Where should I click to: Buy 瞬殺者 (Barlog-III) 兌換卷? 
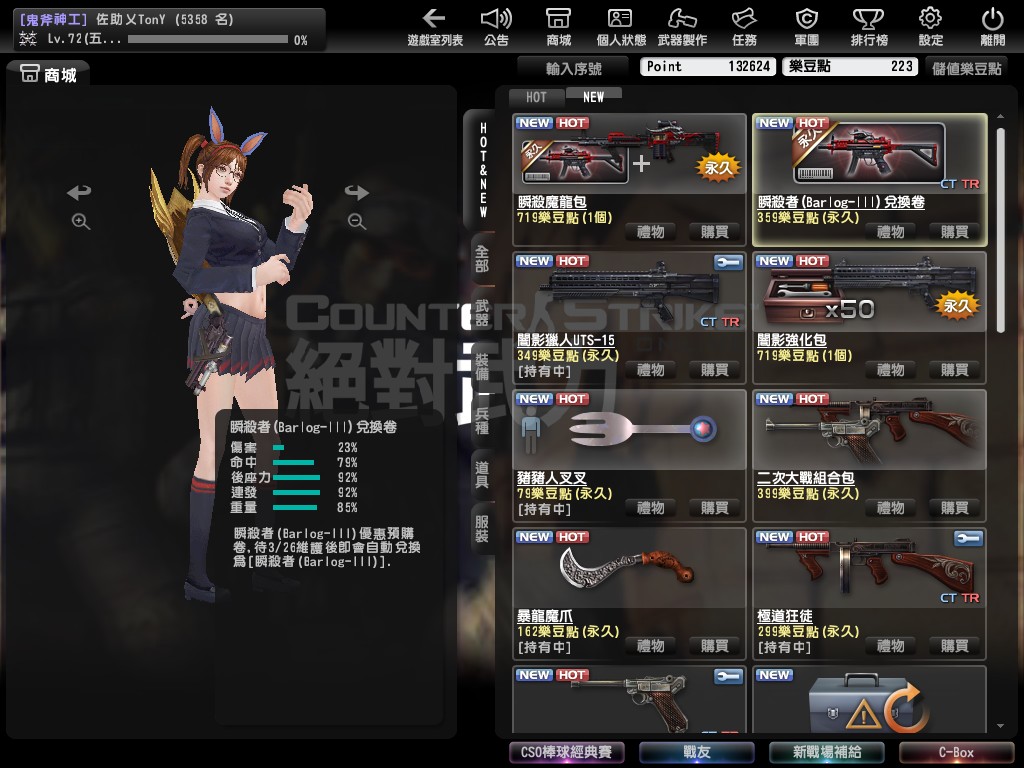coord(954,232)
